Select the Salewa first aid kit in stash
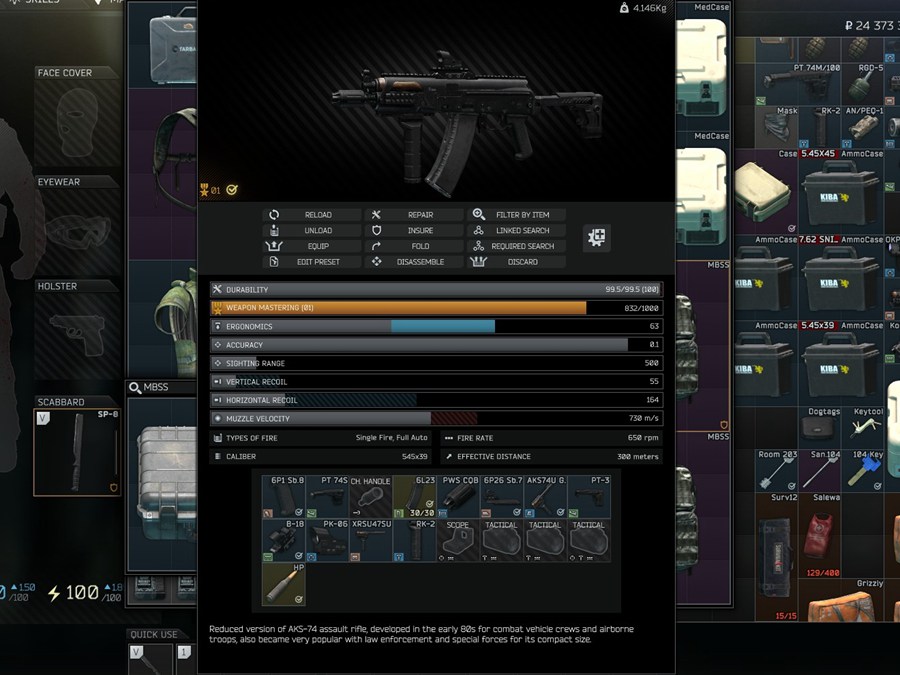This screenshot has height=675, width=900. point(820,536)
